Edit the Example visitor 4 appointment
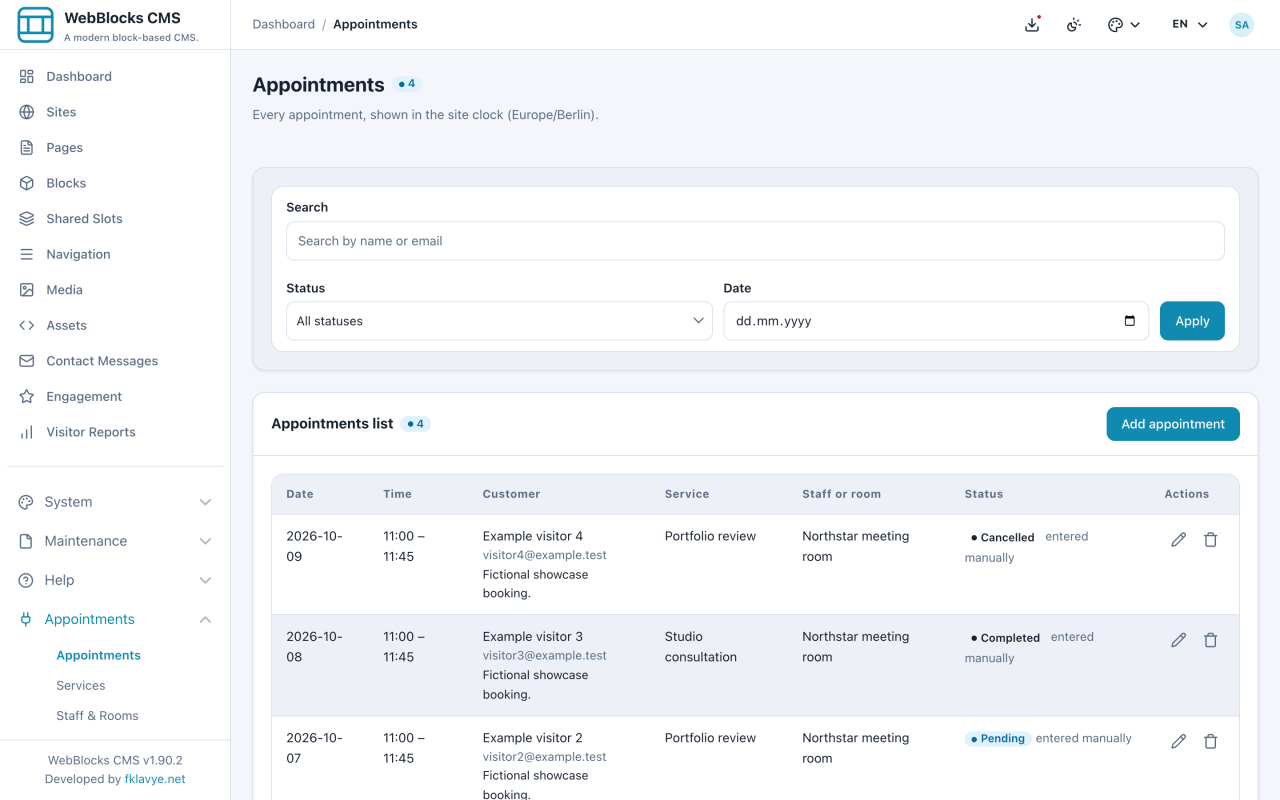 tap(1179, 540)
